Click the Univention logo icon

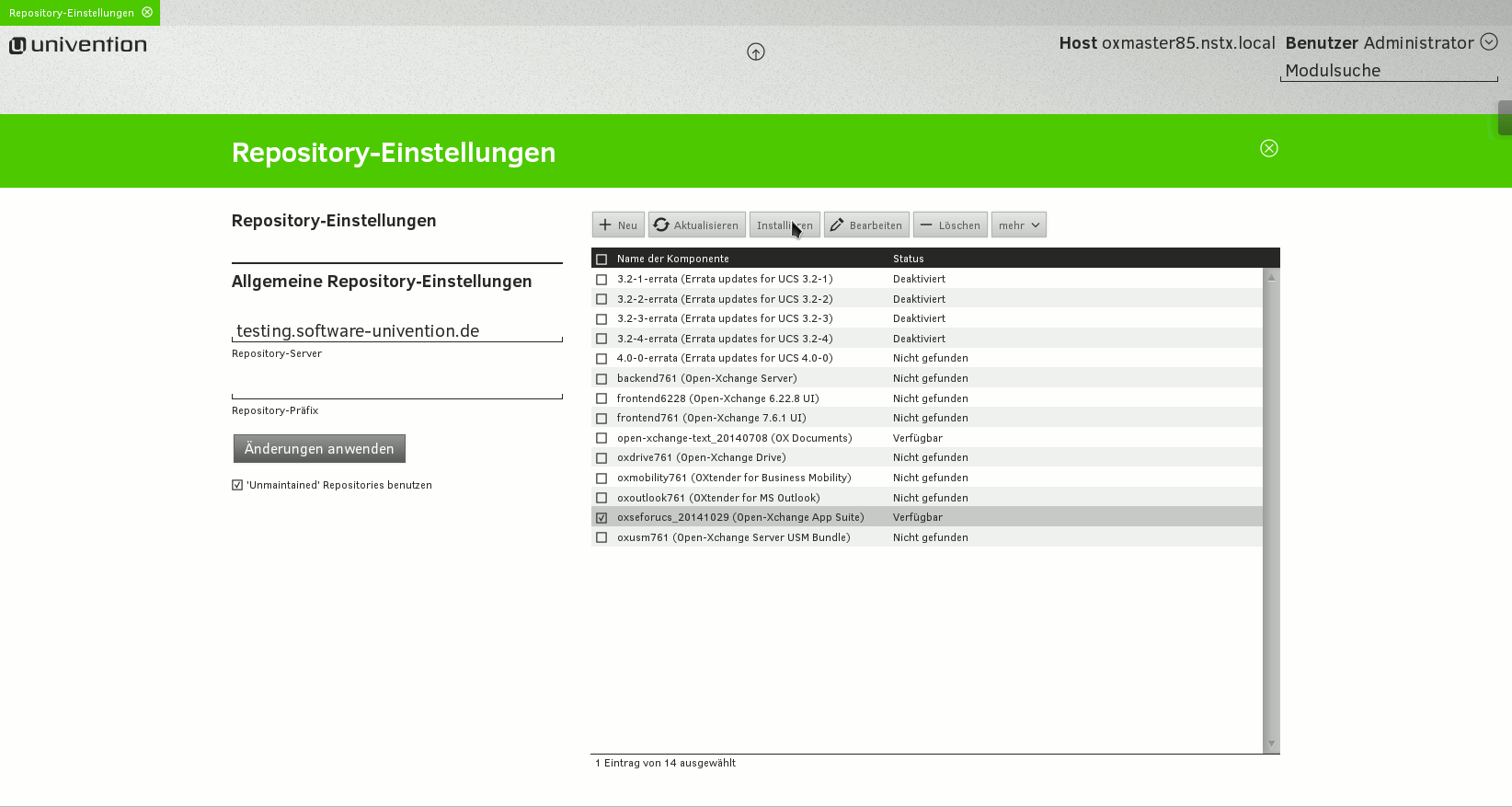click(17, 45)
